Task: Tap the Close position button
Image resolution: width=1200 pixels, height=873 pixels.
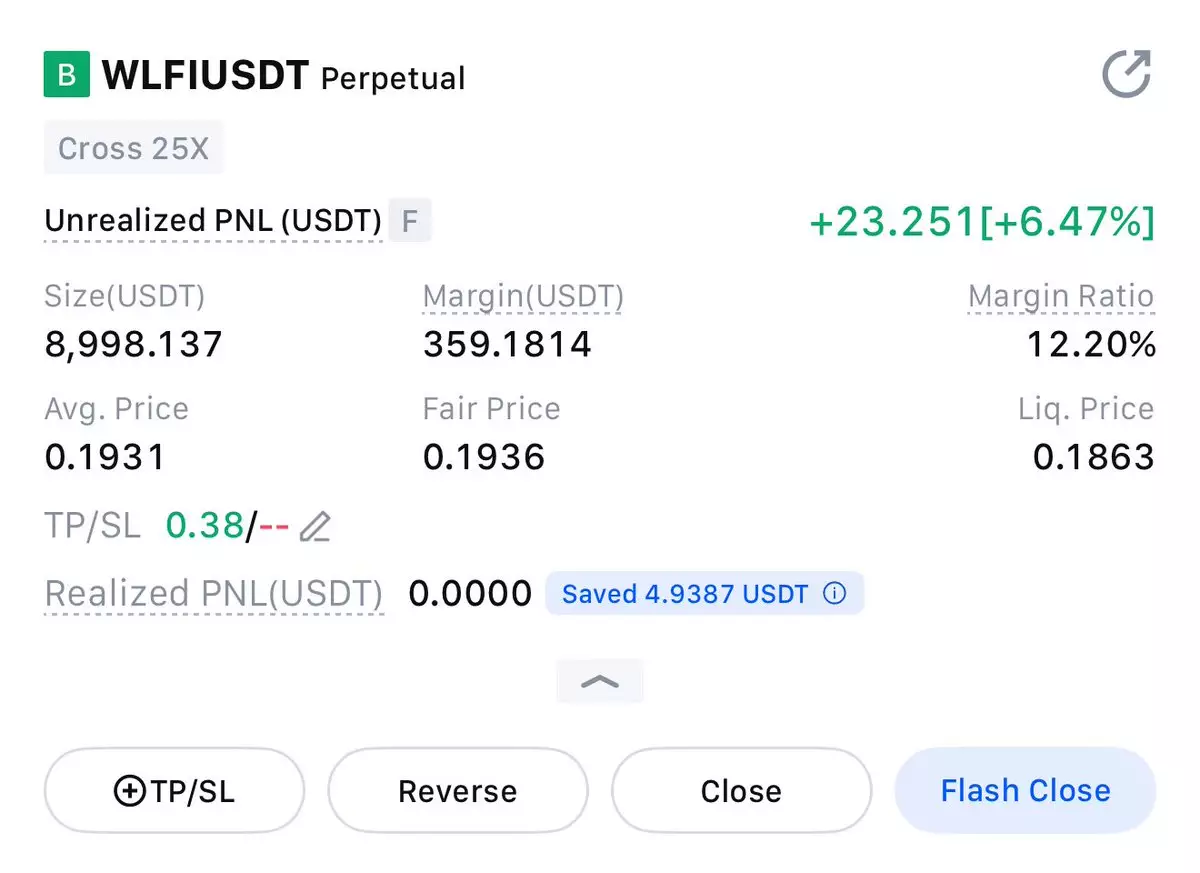Action: point(741,791)
